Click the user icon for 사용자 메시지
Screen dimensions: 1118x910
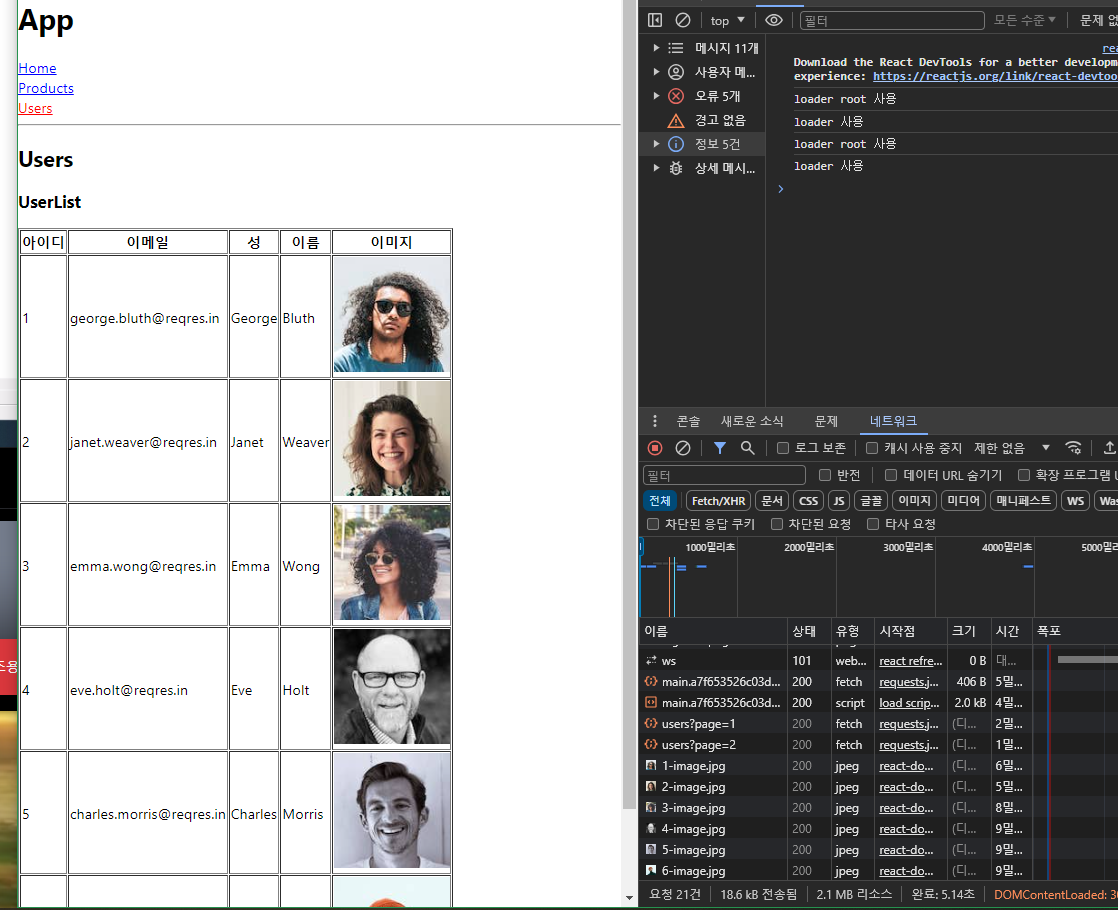pyautogui.click(x=676, y=72)
